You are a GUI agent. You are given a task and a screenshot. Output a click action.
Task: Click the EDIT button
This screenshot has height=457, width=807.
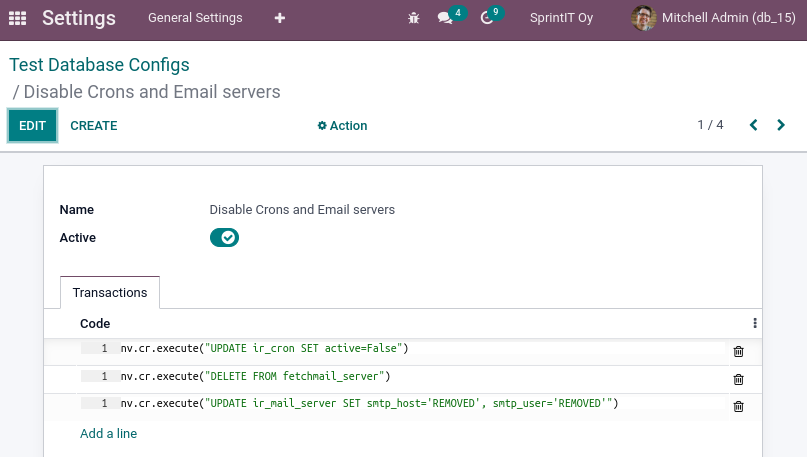point(32,126)
